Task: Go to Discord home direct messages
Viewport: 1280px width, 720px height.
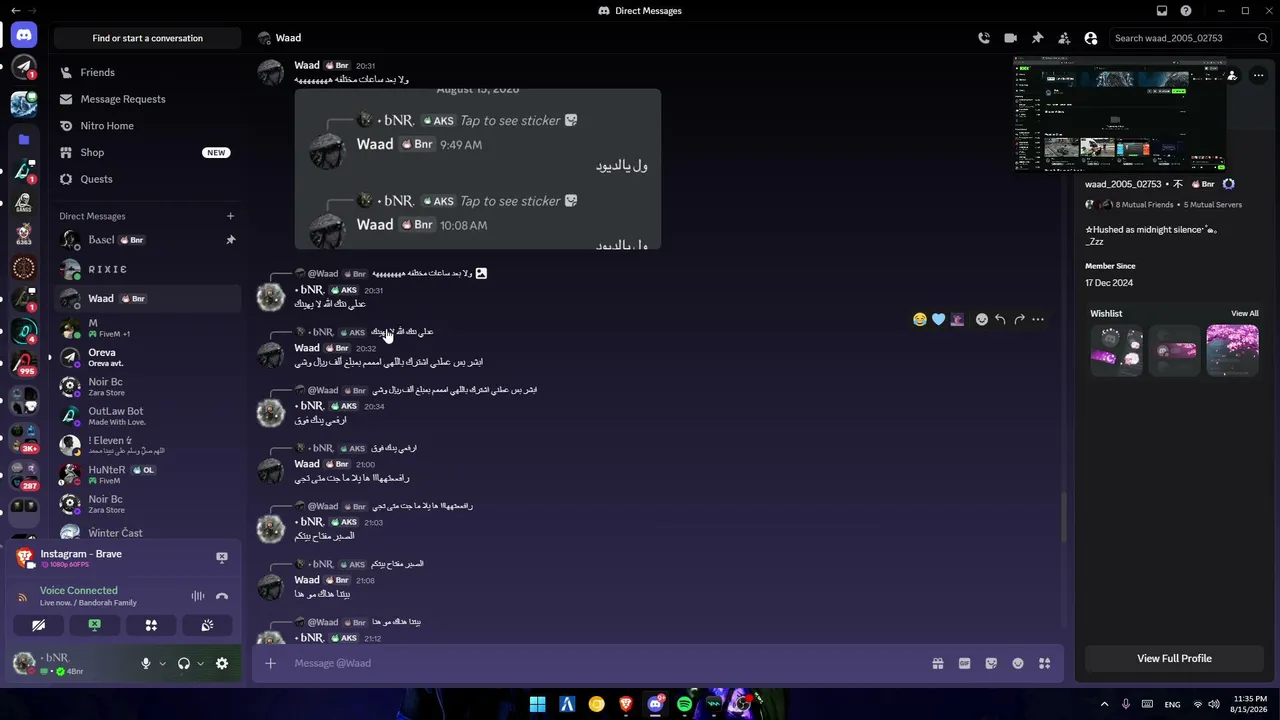Action: 24,34
